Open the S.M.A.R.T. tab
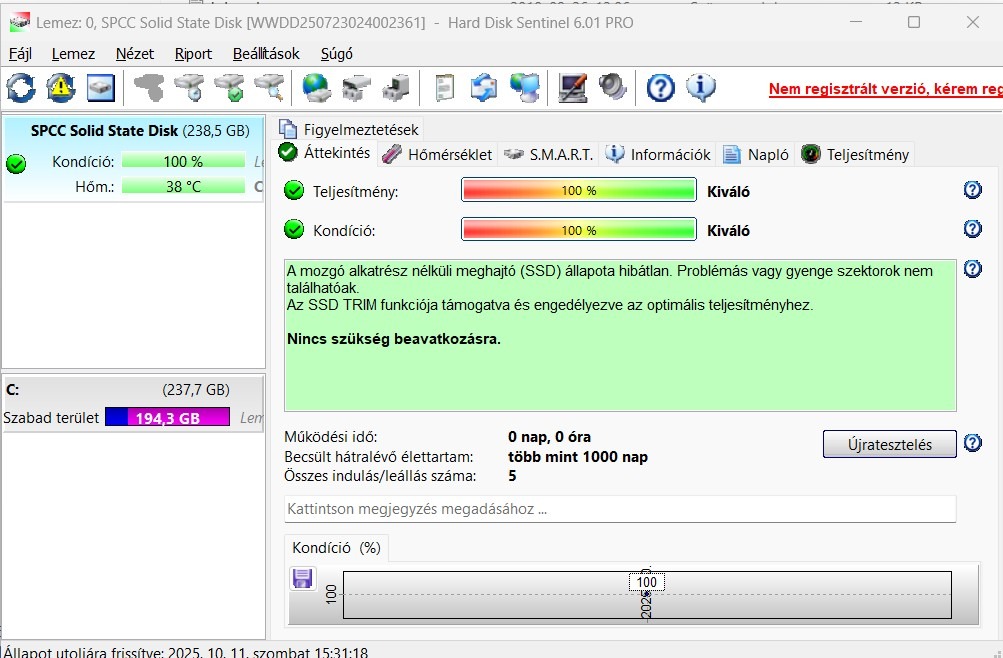1003x658 pixels. point(549,155)
